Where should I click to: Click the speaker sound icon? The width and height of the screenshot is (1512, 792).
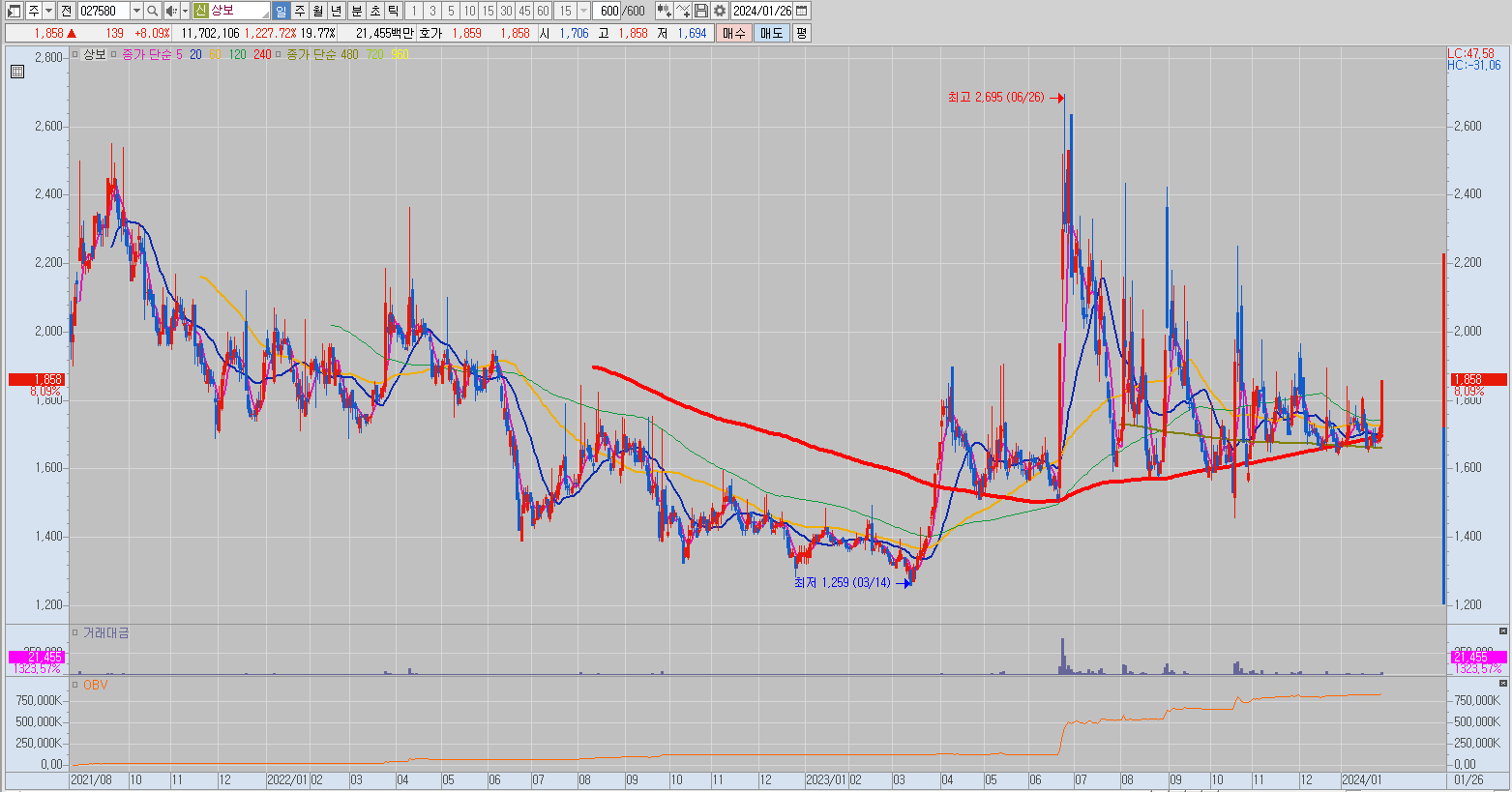click(171, 11)
